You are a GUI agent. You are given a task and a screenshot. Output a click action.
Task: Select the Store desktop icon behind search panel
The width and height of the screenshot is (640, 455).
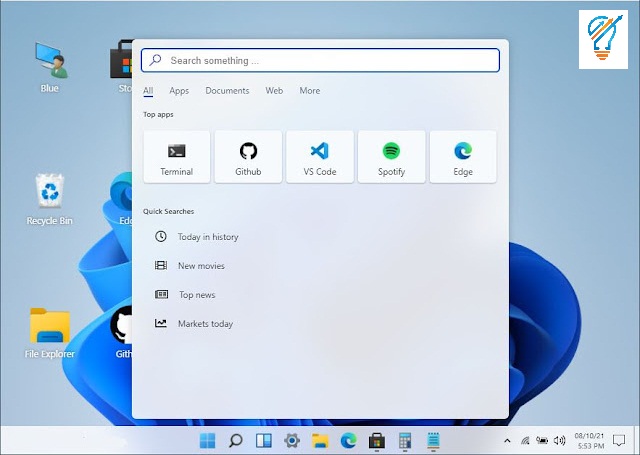tap(121, 68)
